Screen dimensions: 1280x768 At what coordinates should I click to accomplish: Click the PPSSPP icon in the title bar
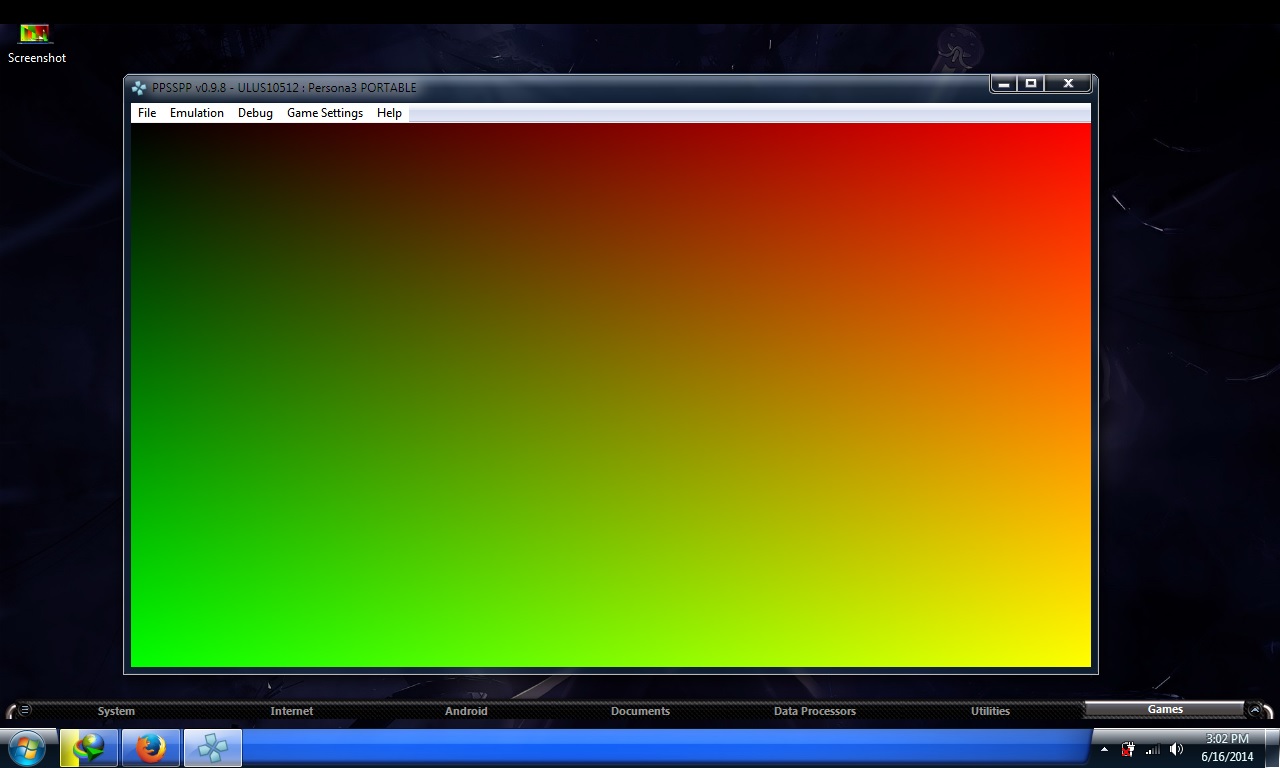139,88
